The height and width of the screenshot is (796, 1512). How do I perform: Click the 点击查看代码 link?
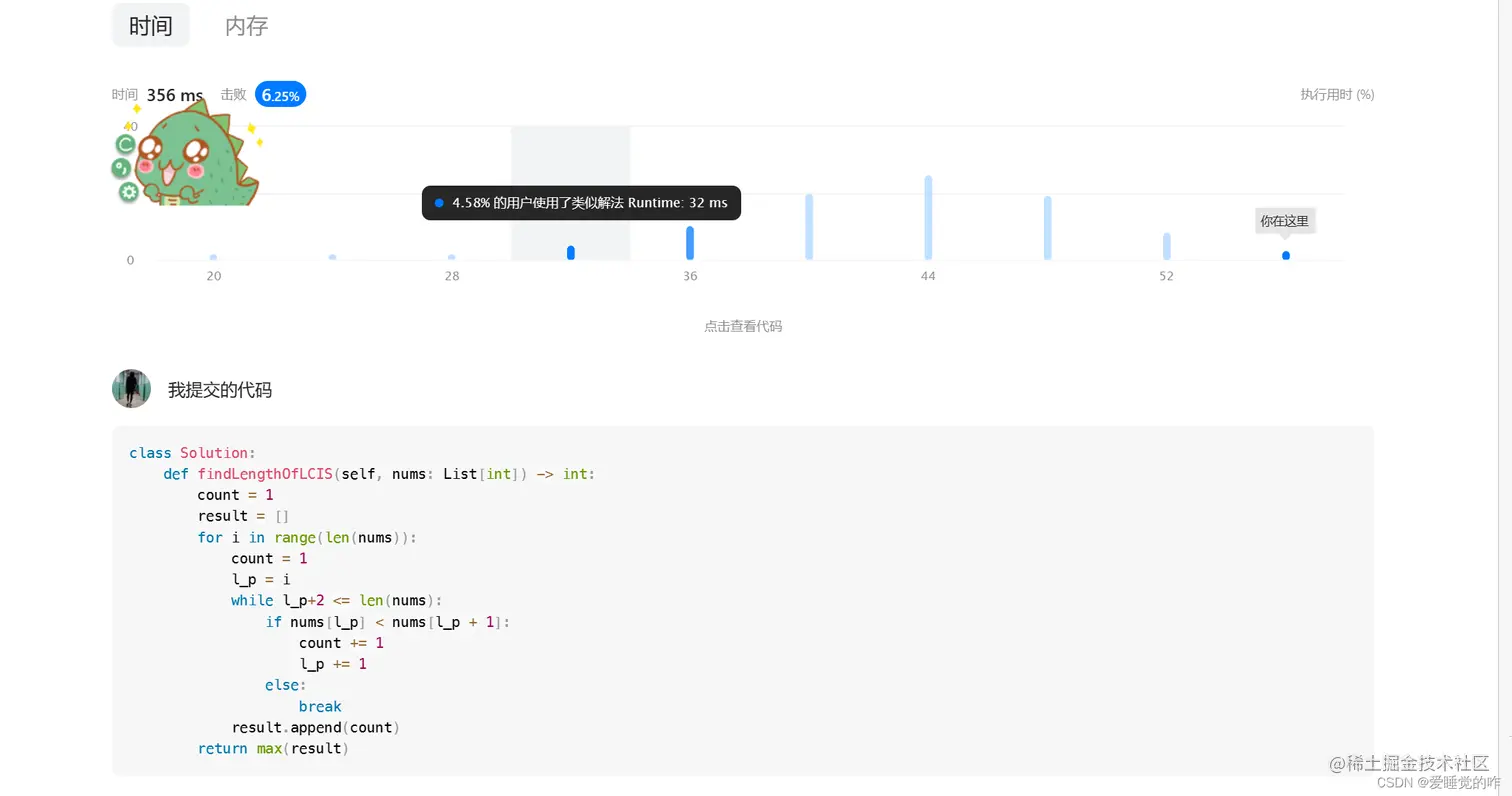point(743,326)
